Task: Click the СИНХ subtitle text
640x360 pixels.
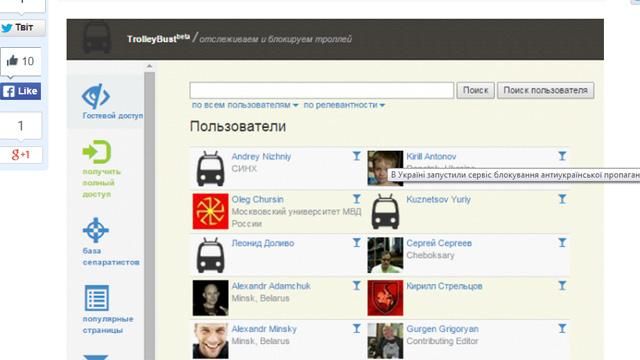Action: 244,169
